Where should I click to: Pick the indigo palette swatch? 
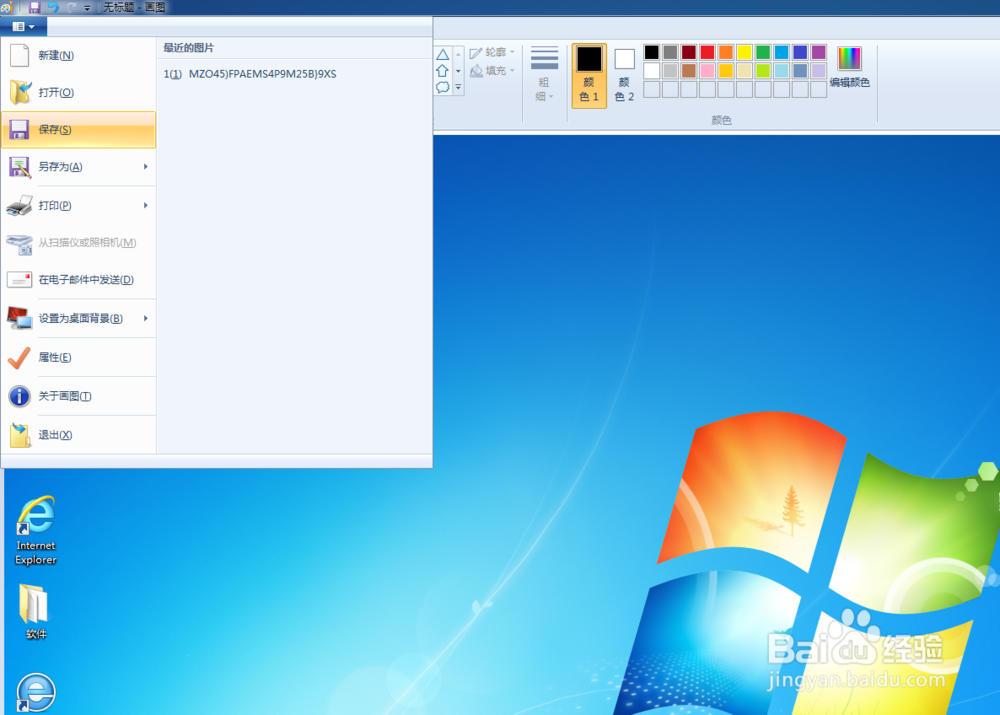[800, 52]
